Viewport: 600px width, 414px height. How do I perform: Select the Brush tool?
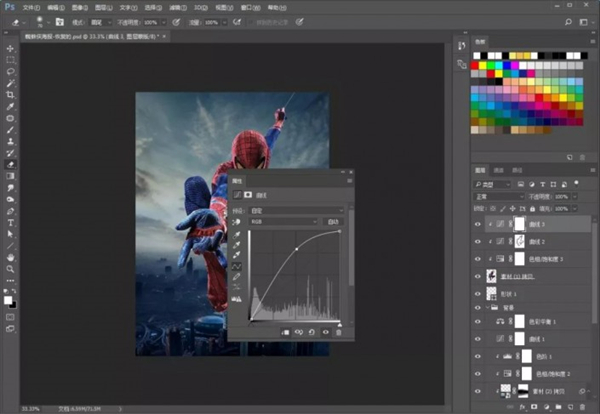[x=10, y=130]
